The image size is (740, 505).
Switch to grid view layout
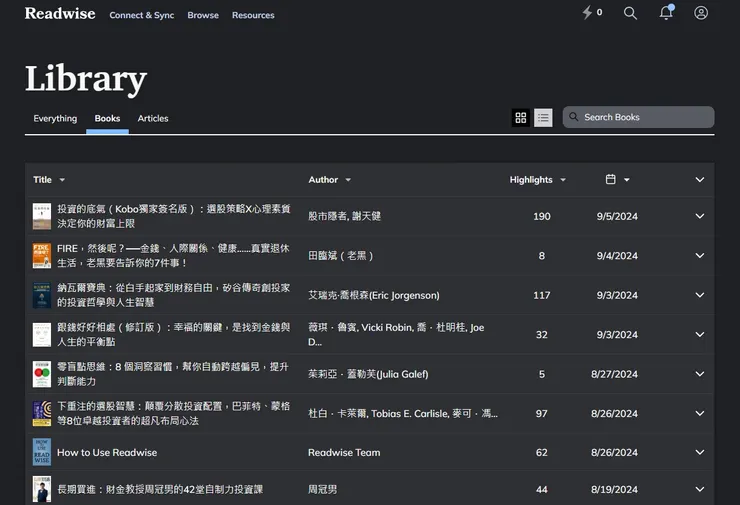click(x=521, y=118)
